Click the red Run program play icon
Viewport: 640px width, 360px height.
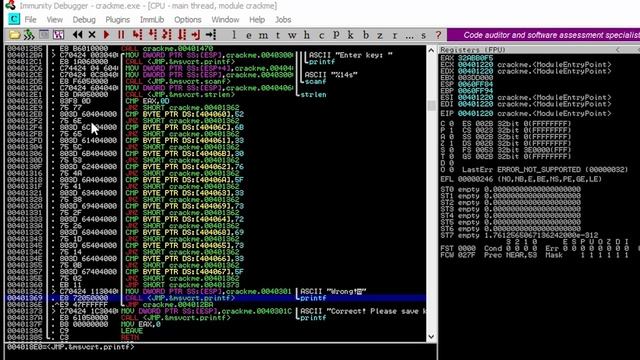tap(107, 35)
